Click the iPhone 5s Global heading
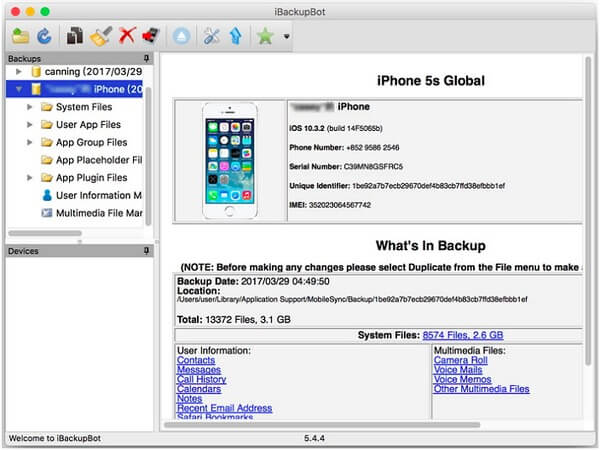This screenshot has height=450, width=600. [431, 81]
